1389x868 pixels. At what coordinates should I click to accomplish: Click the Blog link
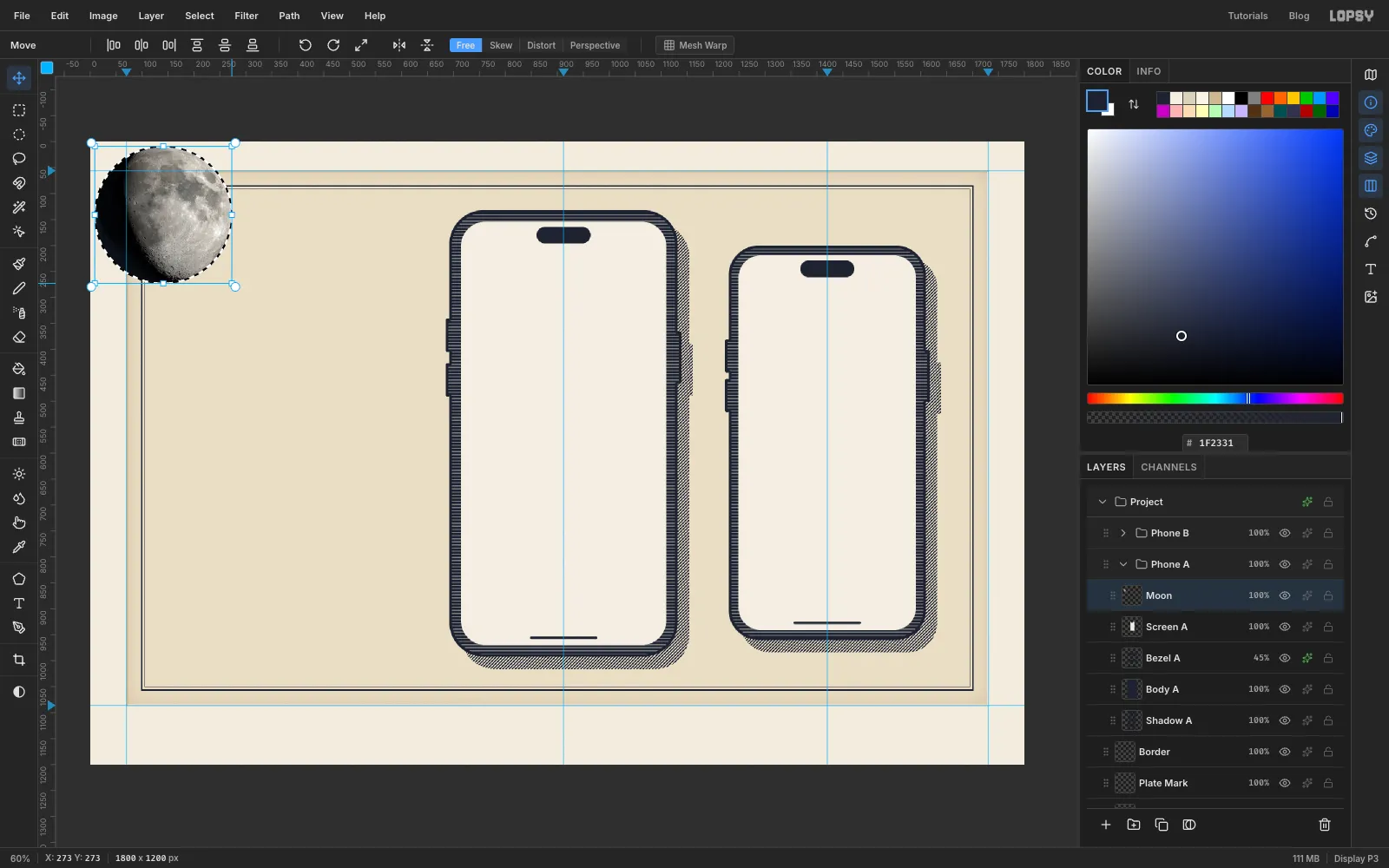[x=1299, y=16]
